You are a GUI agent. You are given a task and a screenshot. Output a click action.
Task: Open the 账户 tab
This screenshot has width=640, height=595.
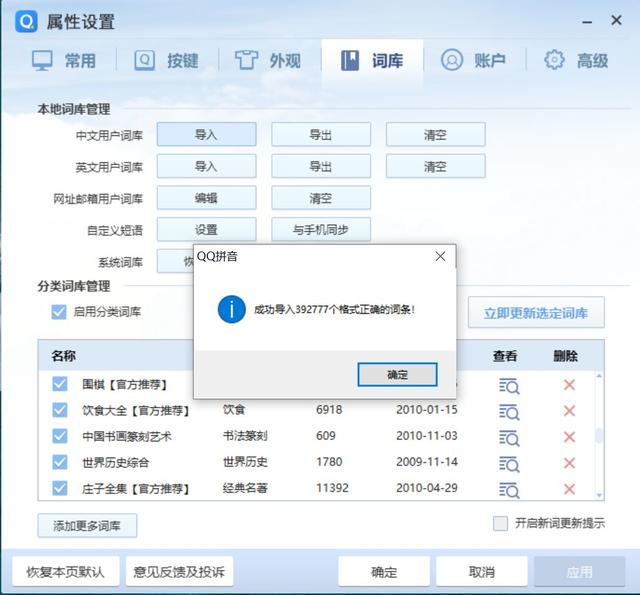[473, 61]
